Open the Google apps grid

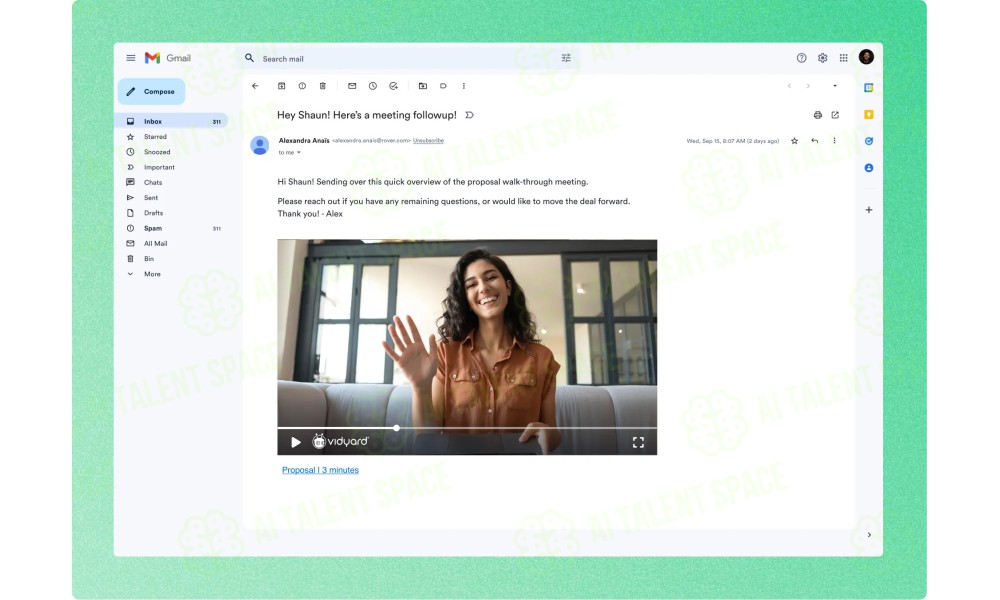click(x=844, y=58)
